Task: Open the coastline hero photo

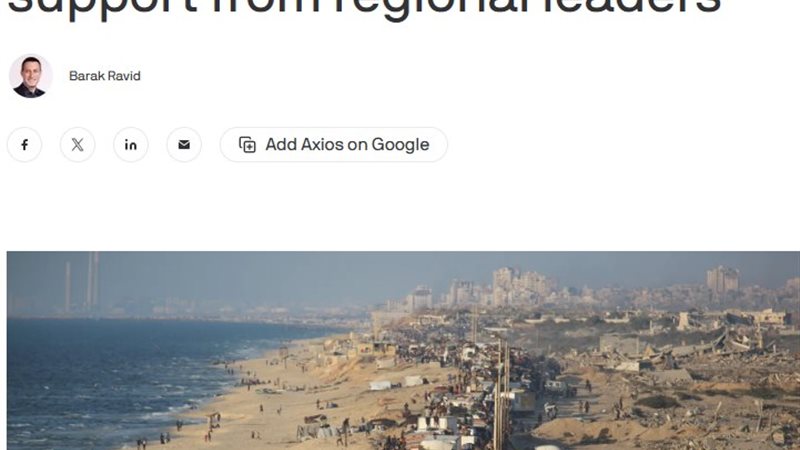Action: click(403, 351)
